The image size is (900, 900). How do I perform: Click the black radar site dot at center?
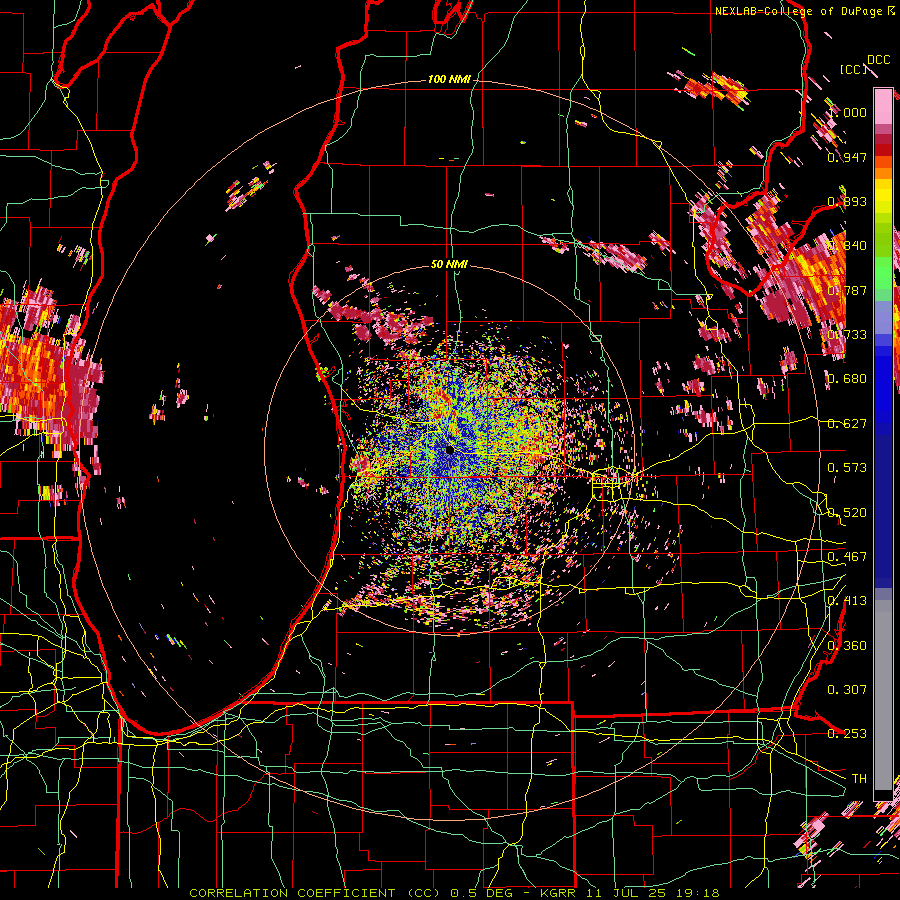click(450, 449)
